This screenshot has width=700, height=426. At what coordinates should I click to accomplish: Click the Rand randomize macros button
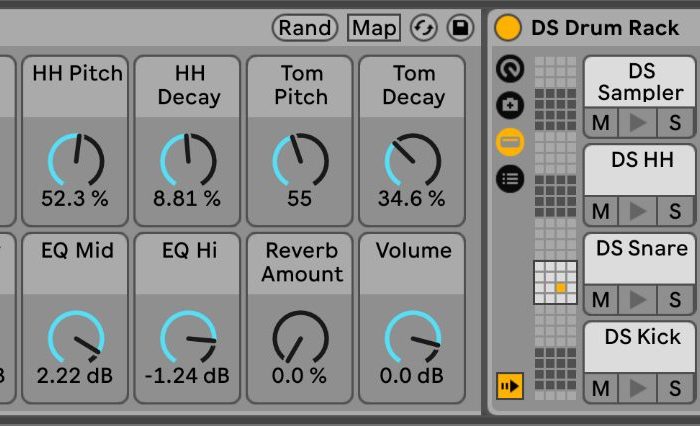click(305, 28)
